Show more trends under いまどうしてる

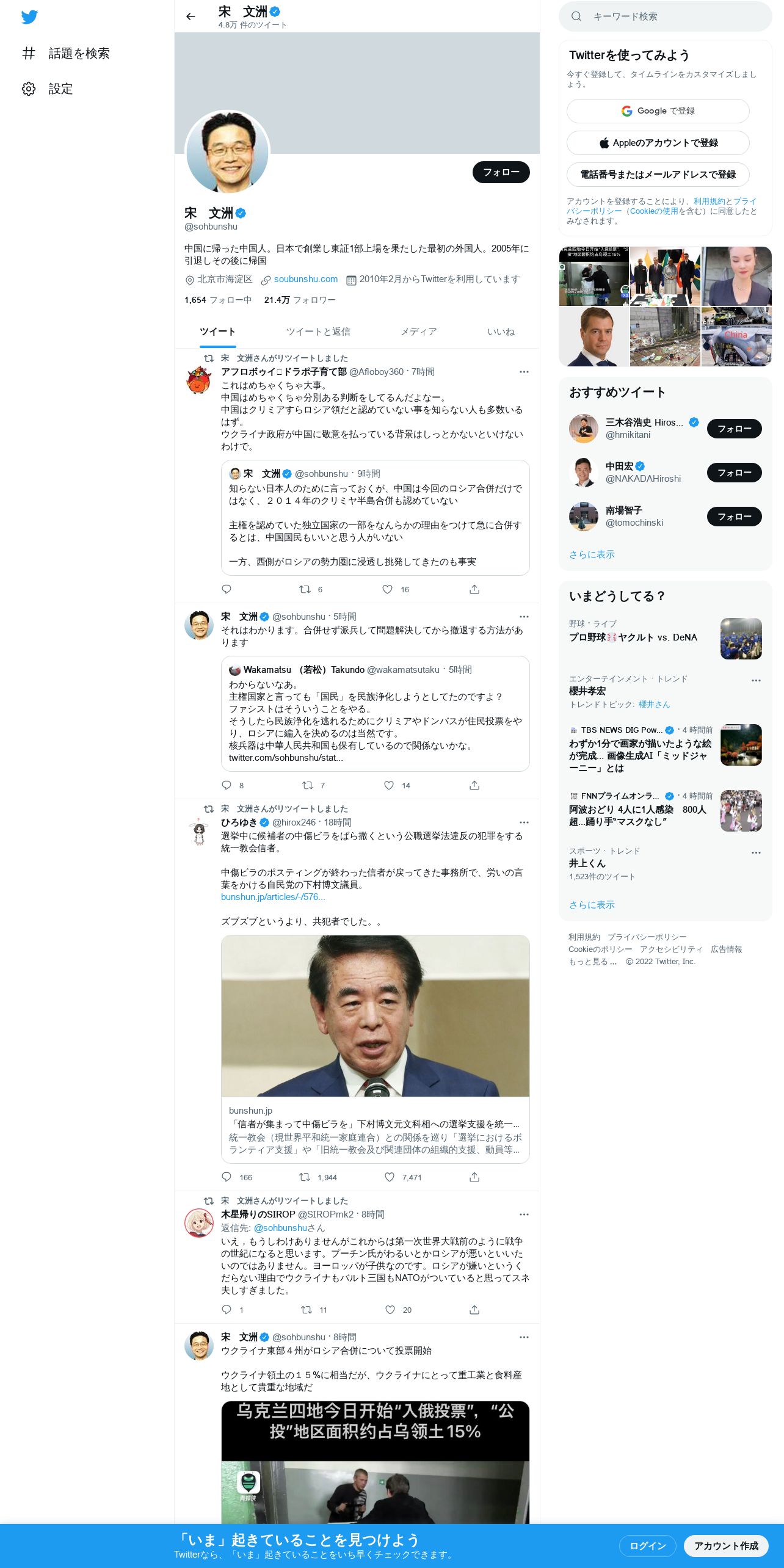tap(592, 905)
